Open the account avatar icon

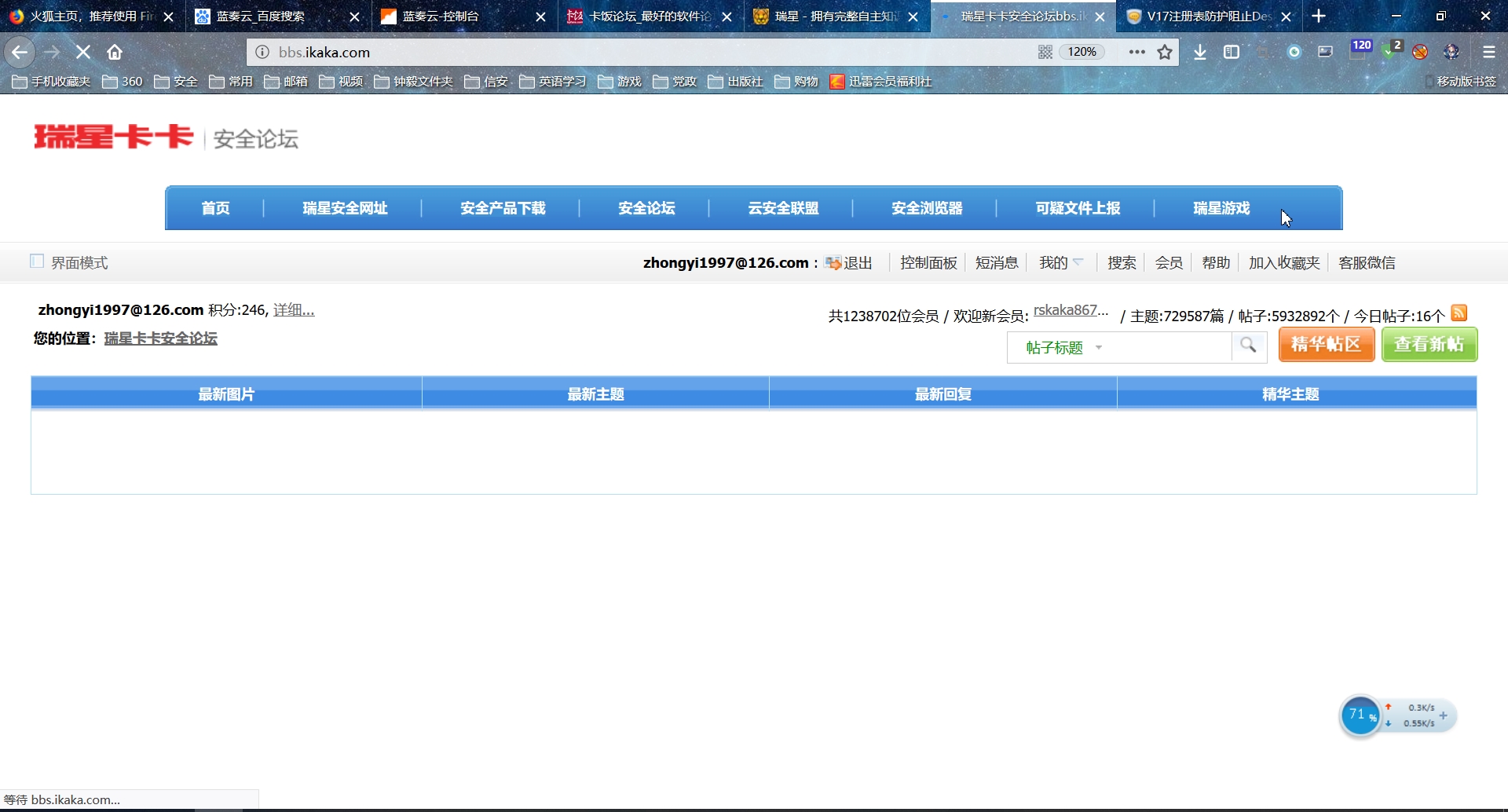click(1451, 52)
